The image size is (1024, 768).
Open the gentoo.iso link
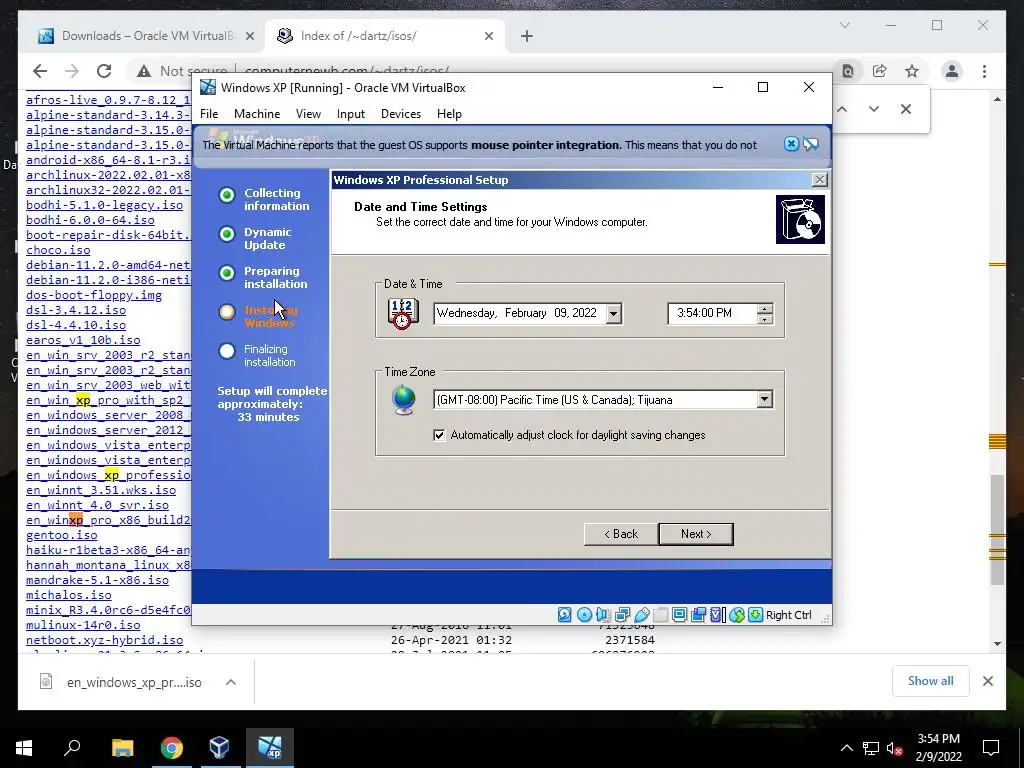[61, 535]
